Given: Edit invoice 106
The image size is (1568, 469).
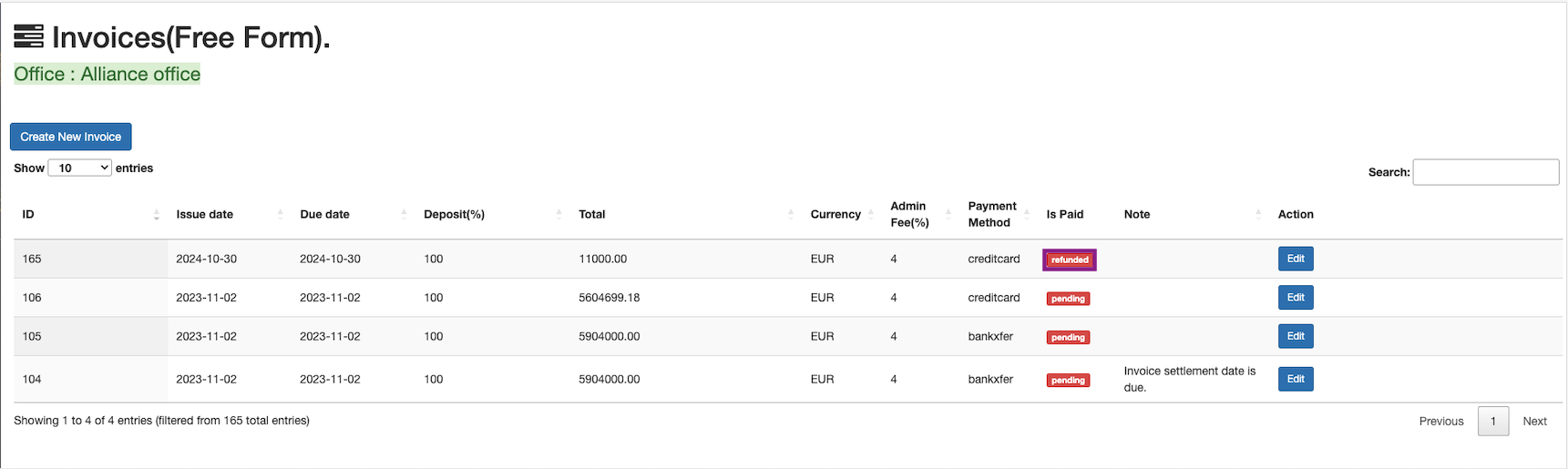Looking at the screenshot, I should tap(1295, 298).
